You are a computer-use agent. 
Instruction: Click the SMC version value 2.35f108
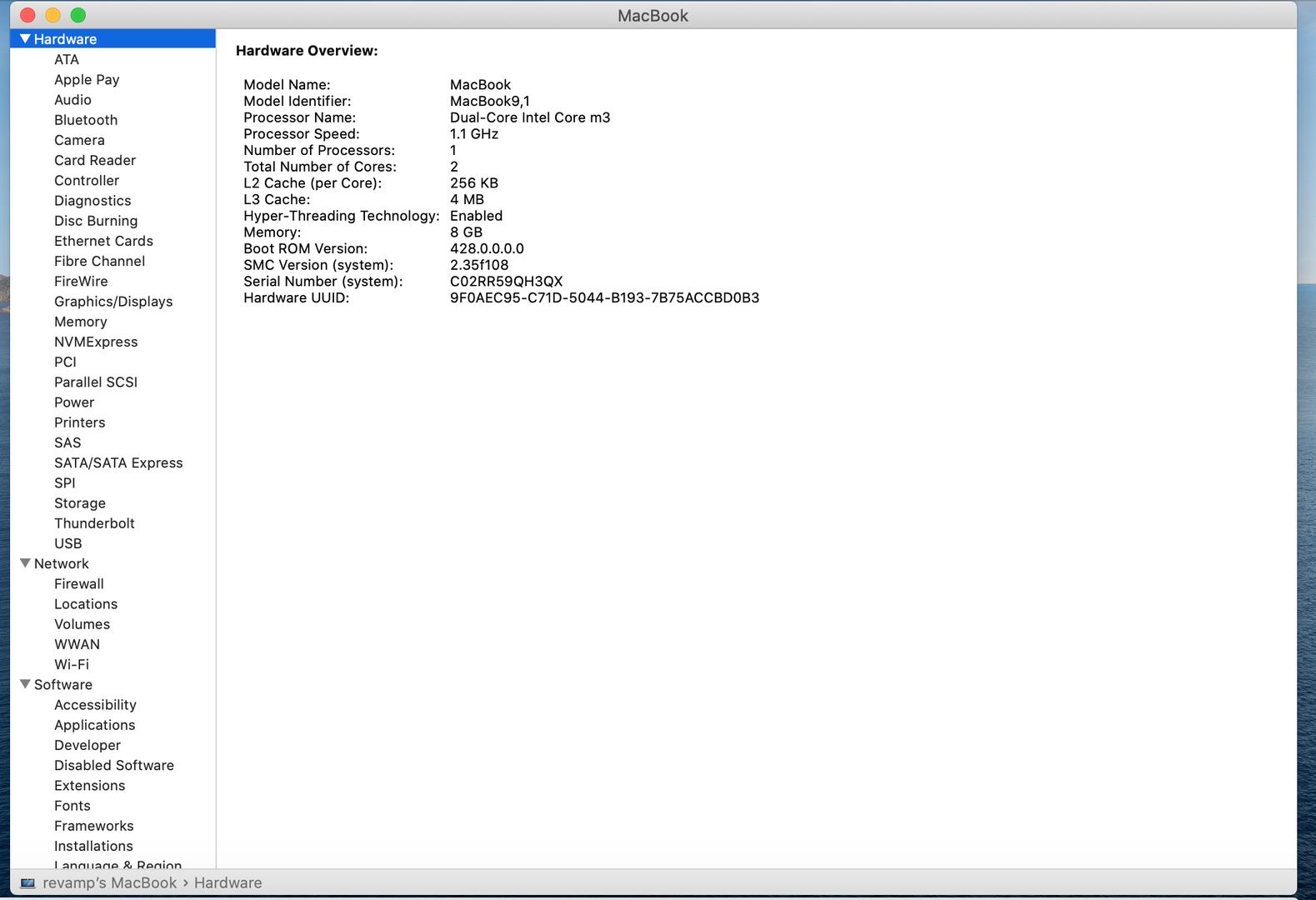tap(479, 265)
